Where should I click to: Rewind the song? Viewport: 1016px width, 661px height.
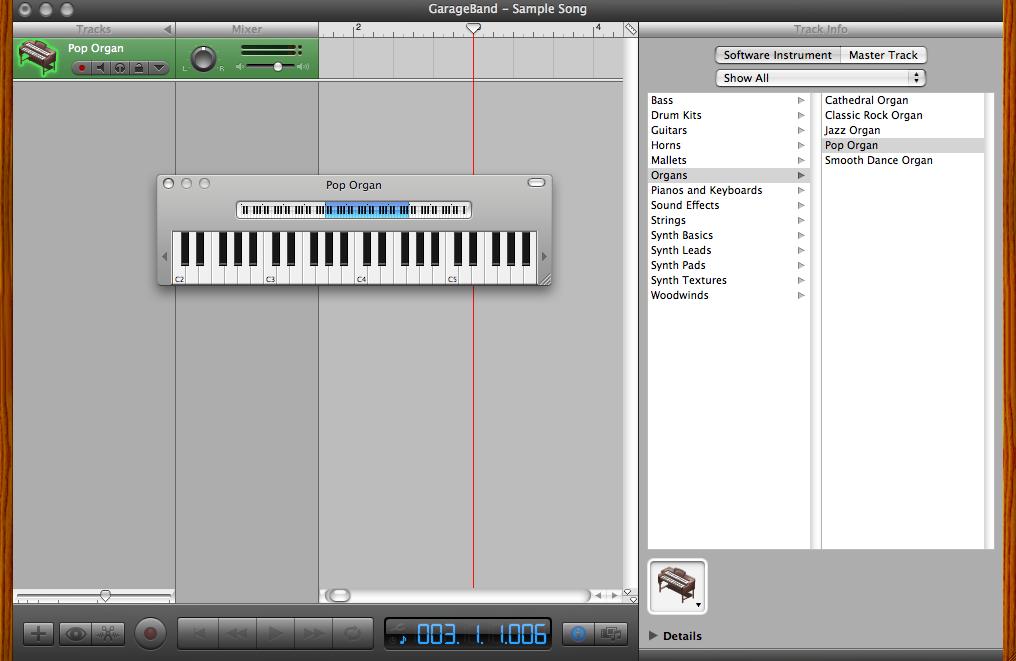(237, 633)
